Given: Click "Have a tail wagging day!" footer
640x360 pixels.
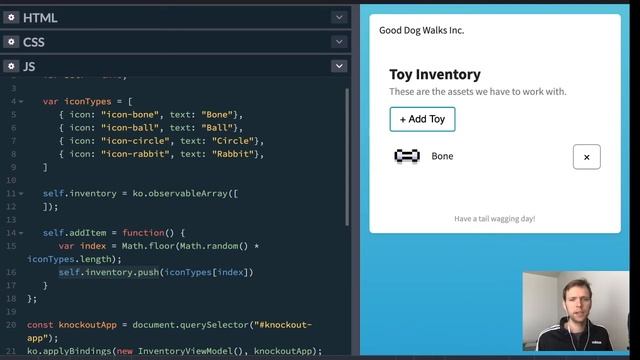Looking at the screenshot, I should pos(495,219).
